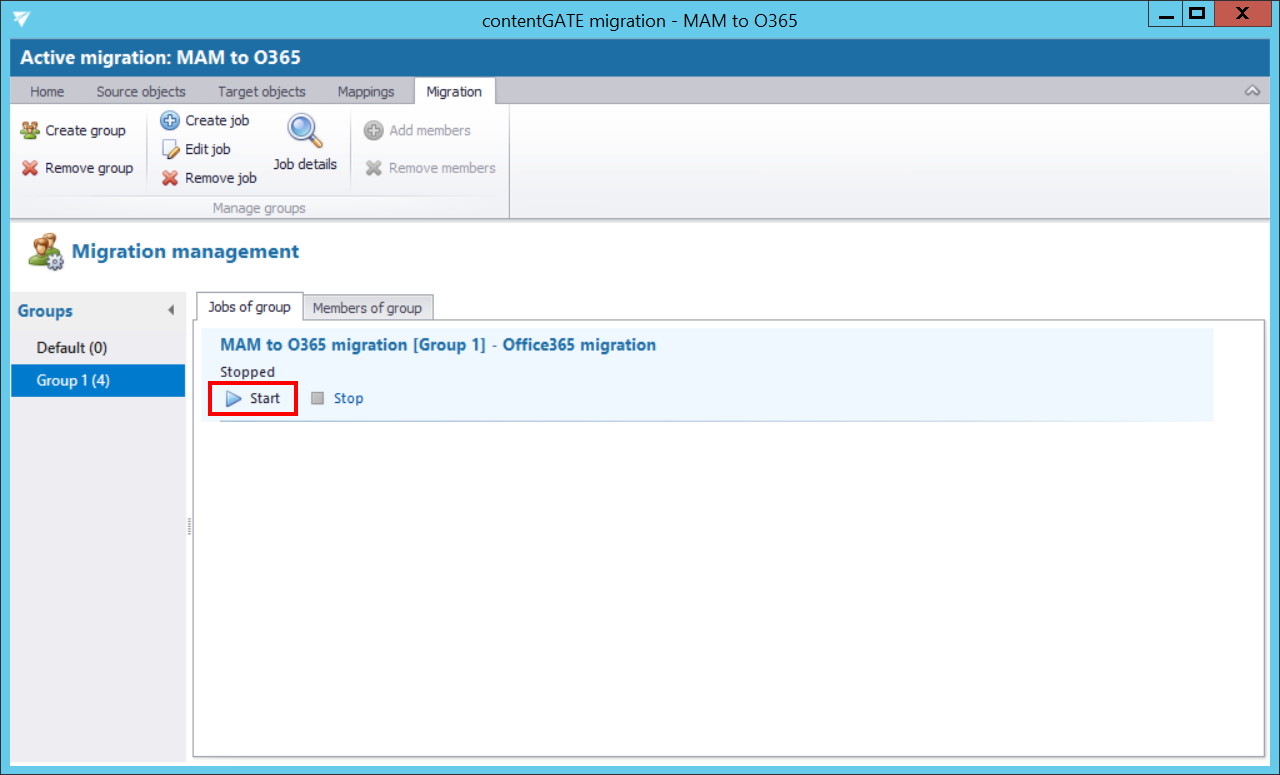Click the Create job plus icon
The image size is (1280, 775).
(x=170, y=121)
